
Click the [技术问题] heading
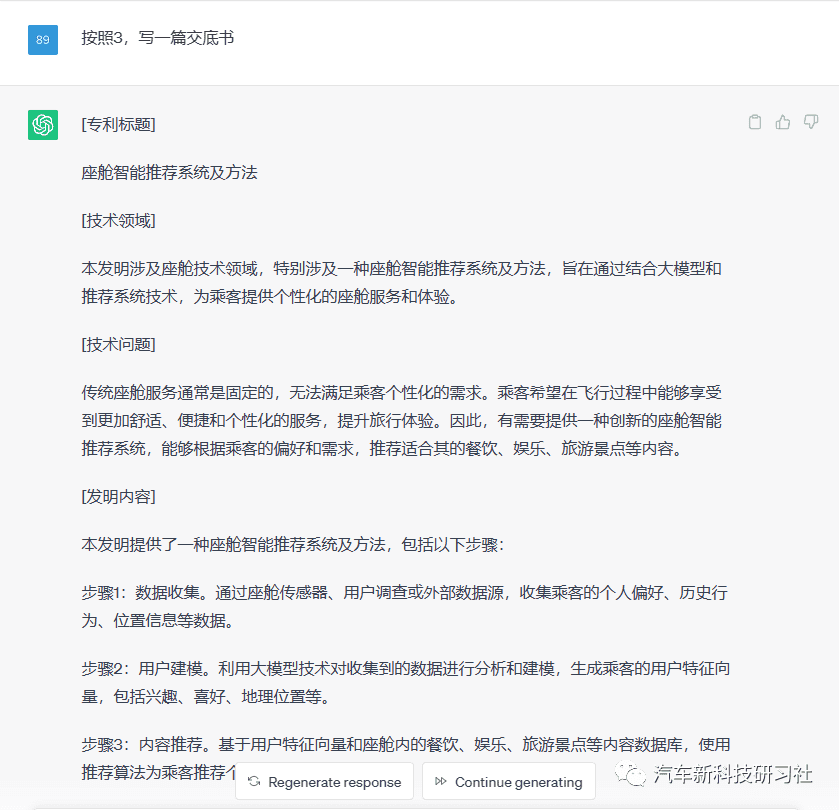[118, 344]
